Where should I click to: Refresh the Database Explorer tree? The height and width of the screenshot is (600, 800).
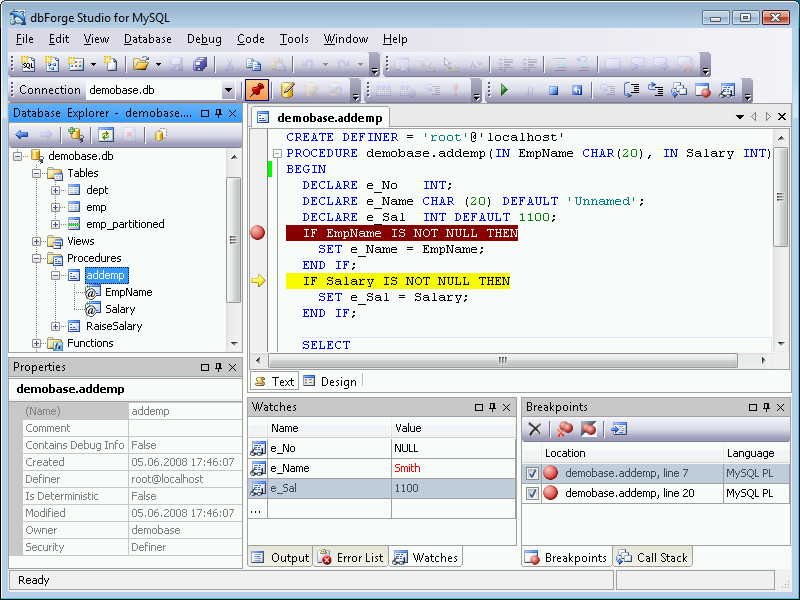tap(105, 135)
